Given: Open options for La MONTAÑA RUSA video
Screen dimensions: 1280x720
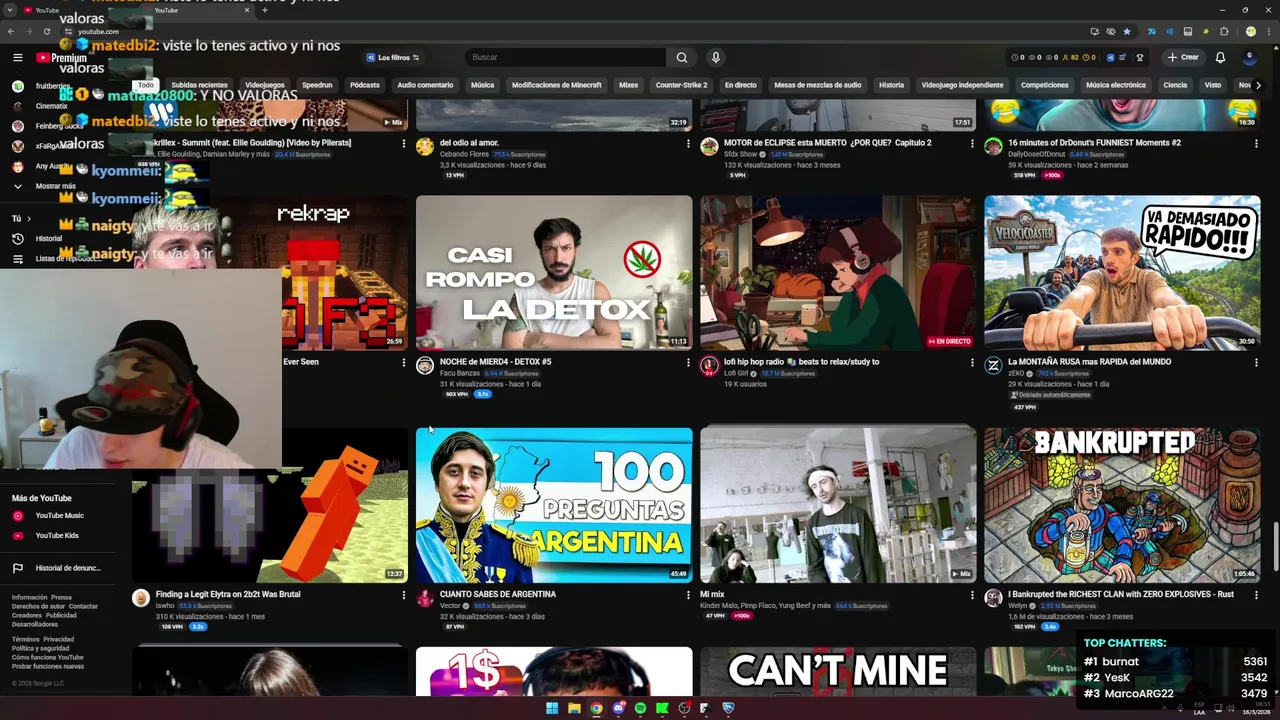Looking at the screenshot, I should (1256, 362).
